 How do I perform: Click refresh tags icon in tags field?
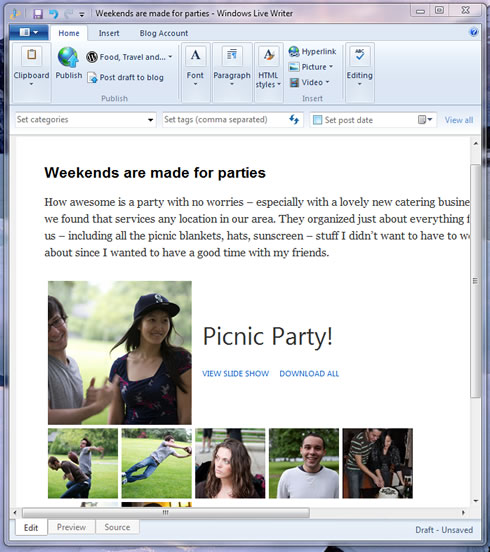coord(294,119)
